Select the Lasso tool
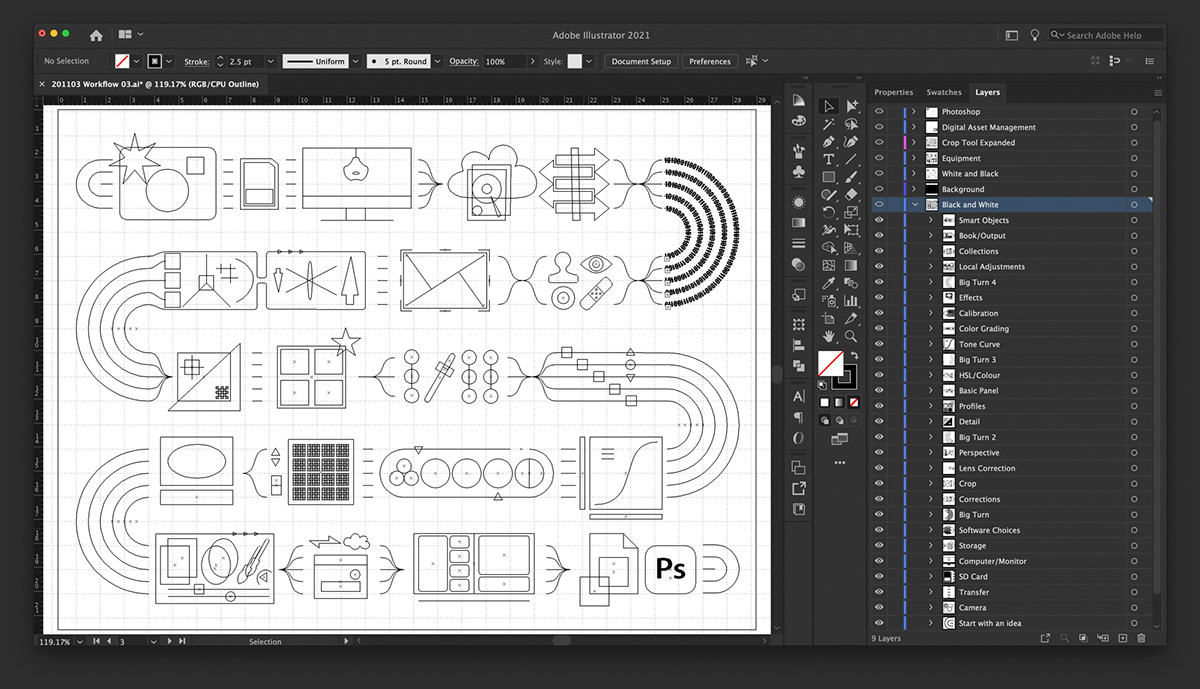 coord(851,124)
